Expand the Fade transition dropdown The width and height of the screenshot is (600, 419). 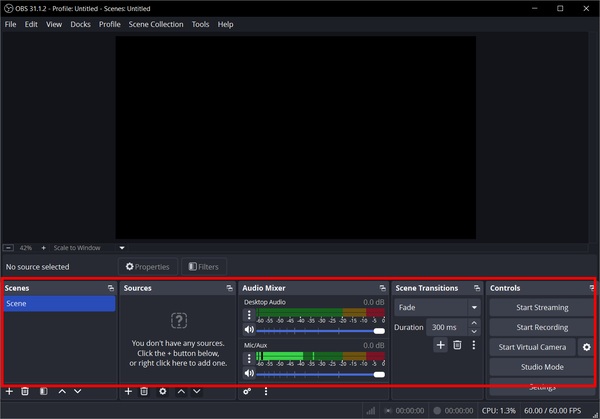[x=474, y=308]
